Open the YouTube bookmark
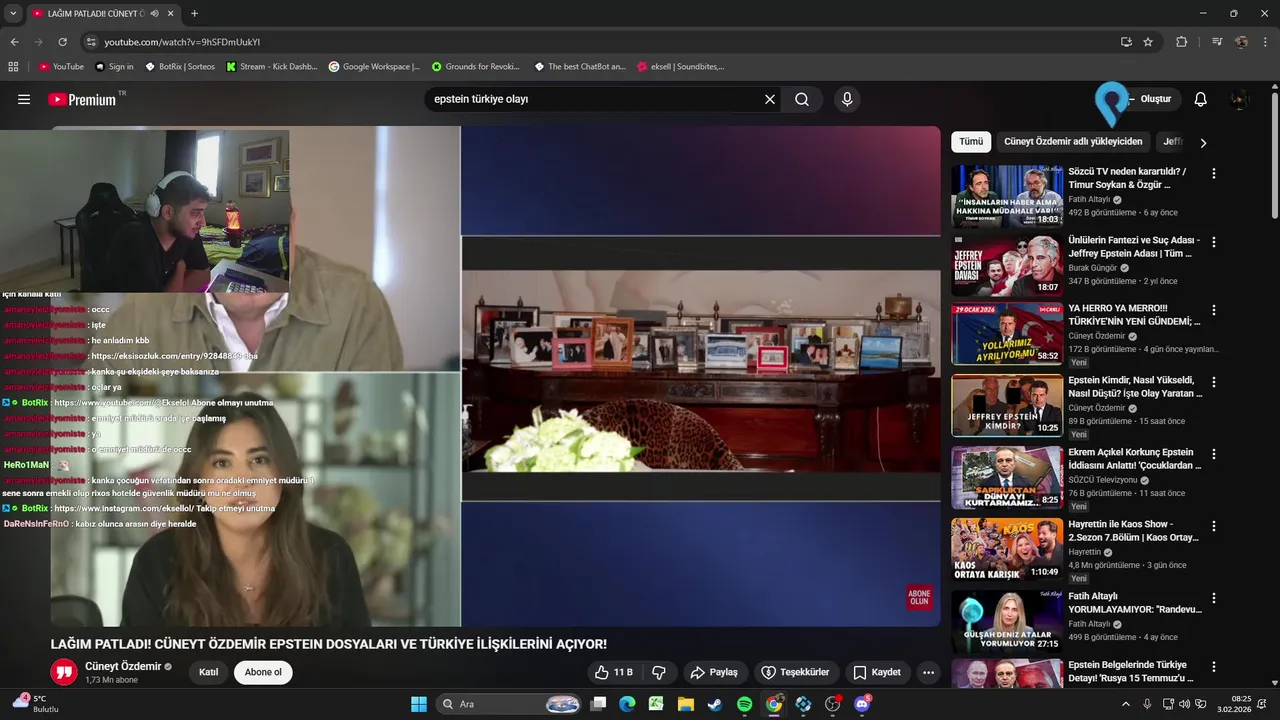 click(61, 67)
